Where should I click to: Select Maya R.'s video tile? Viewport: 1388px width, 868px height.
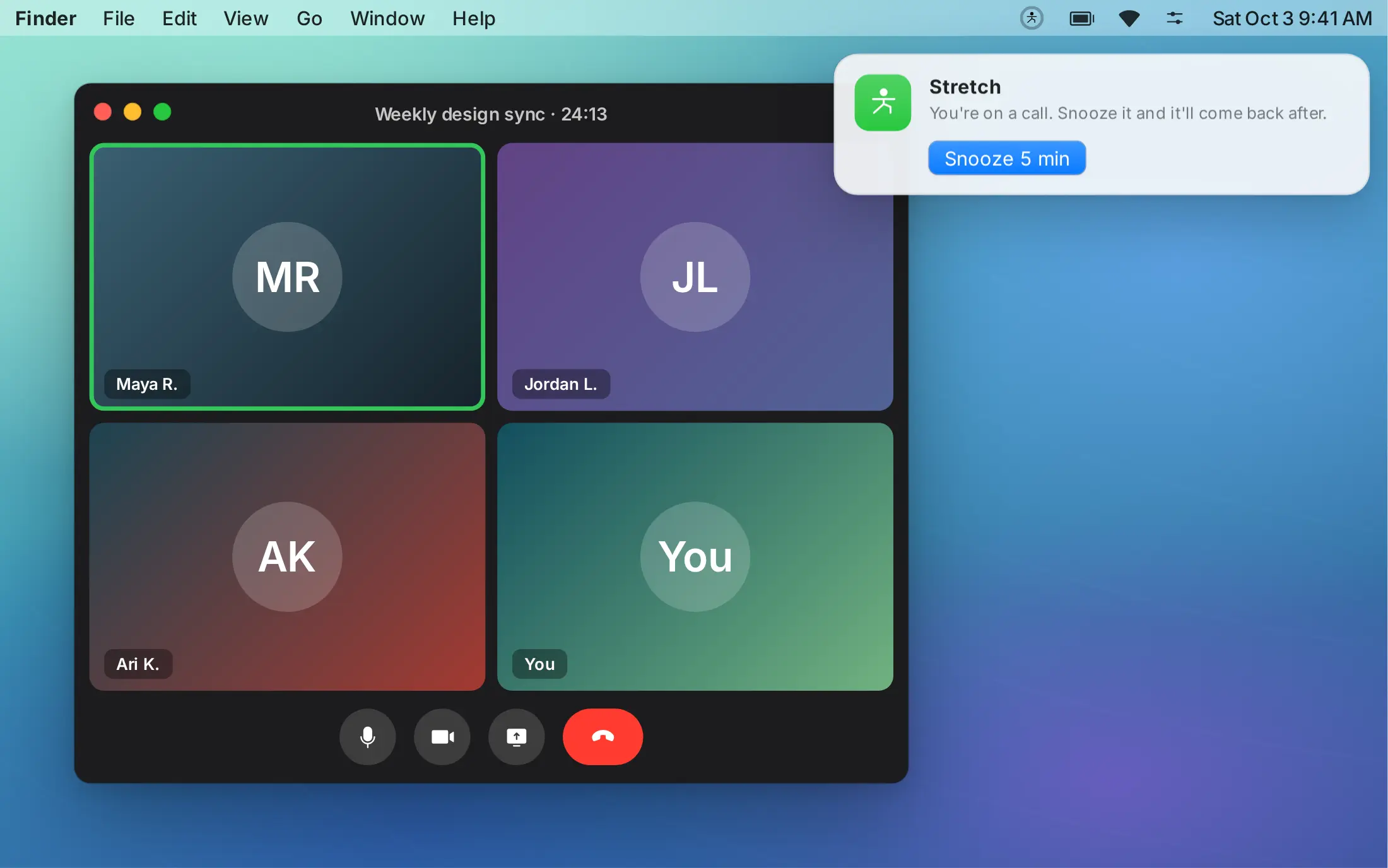coord(287,277)
